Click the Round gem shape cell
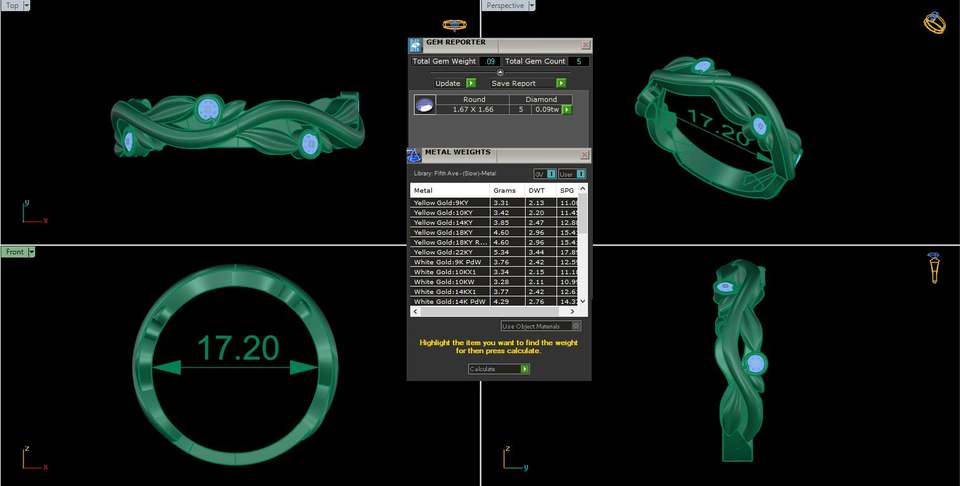Screen dimensions: 960x486 [x=473, y=99]
